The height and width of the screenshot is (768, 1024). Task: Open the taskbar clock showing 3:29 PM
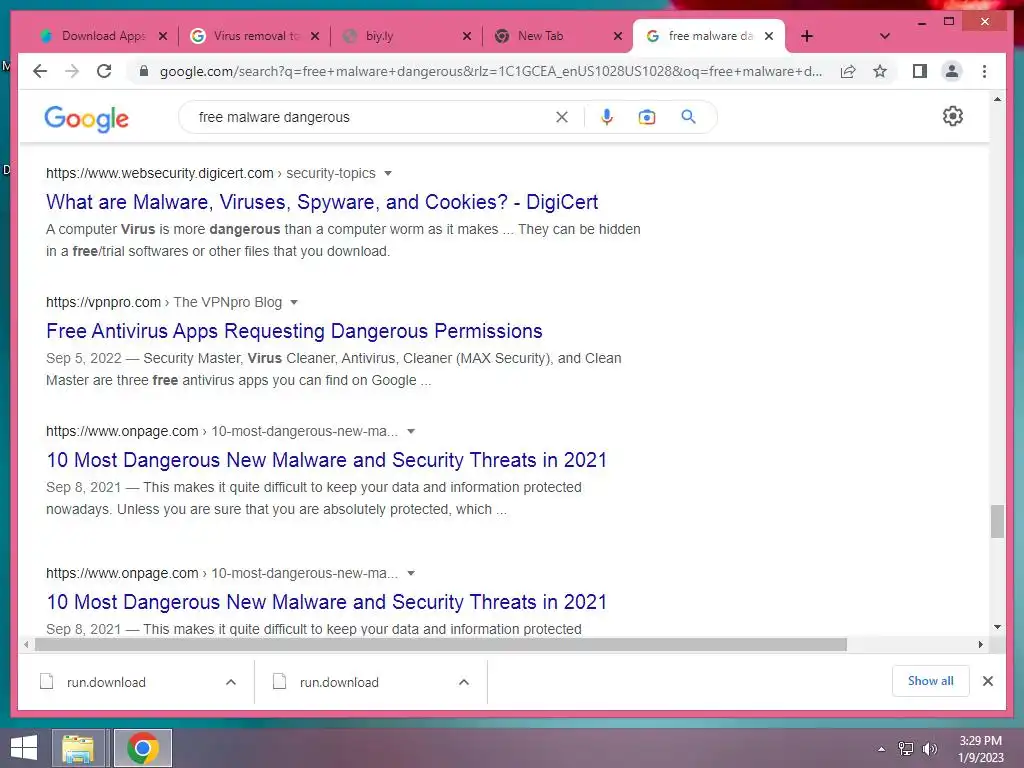pyautogui.click(x=981, y=749)
